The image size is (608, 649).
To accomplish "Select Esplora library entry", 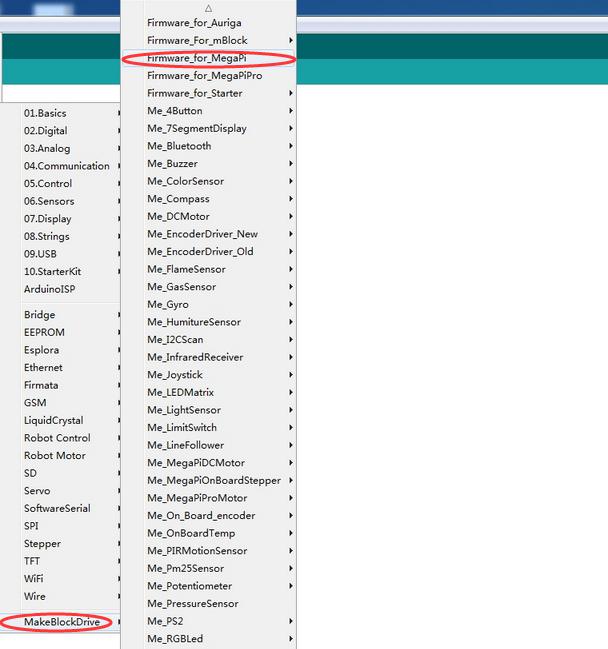I will click(x=60, y=350).
